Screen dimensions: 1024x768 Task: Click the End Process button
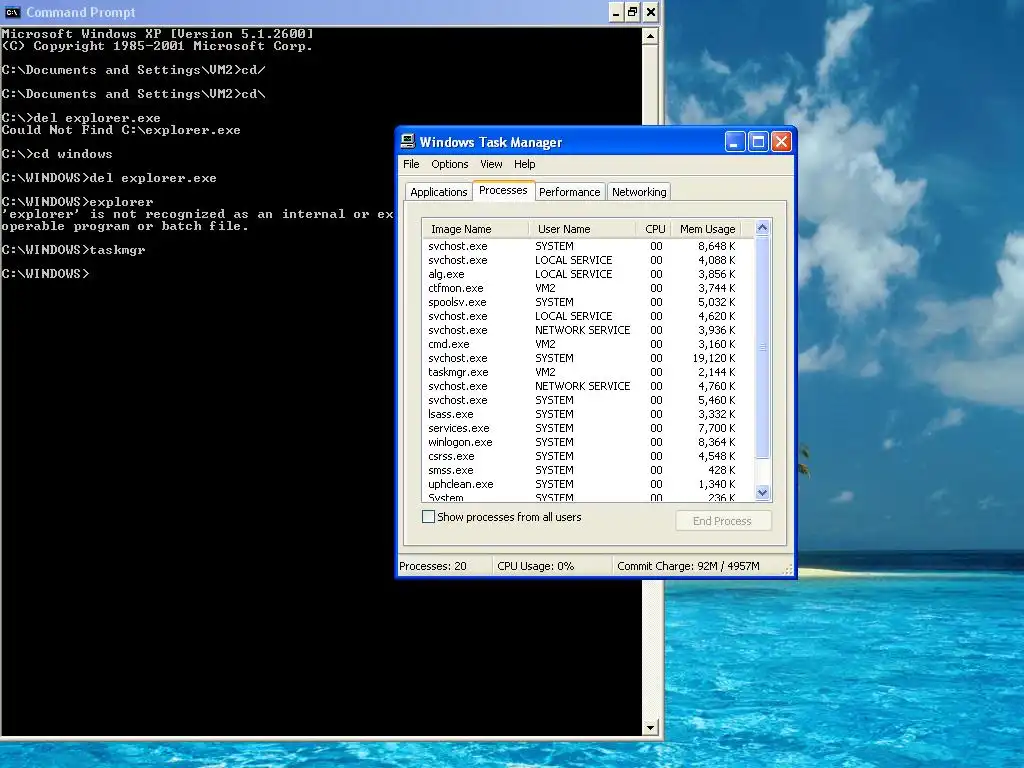tap(722, 520)
